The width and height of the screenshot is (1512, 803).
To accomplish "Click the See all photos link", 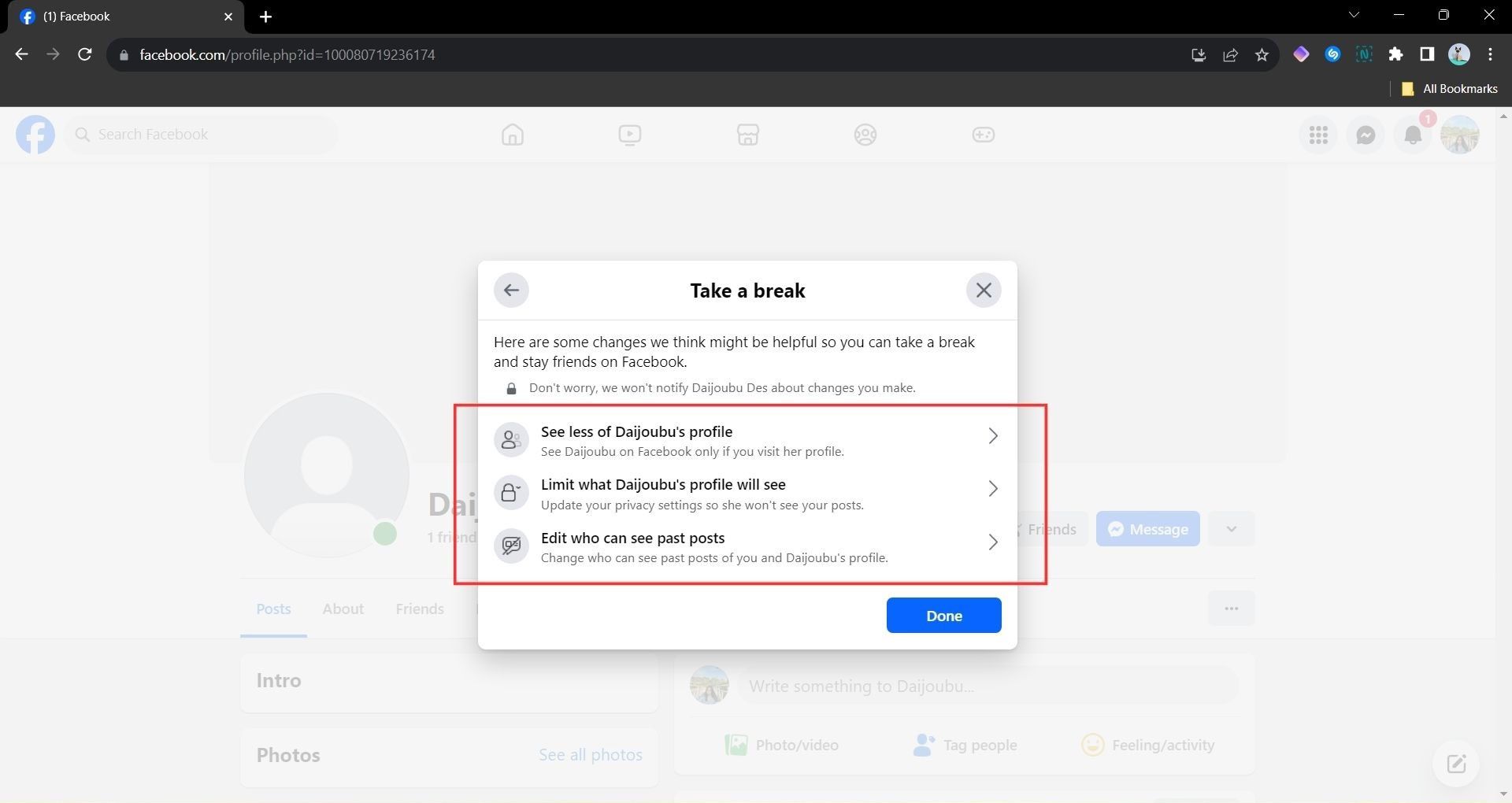I will coord(590,755).
